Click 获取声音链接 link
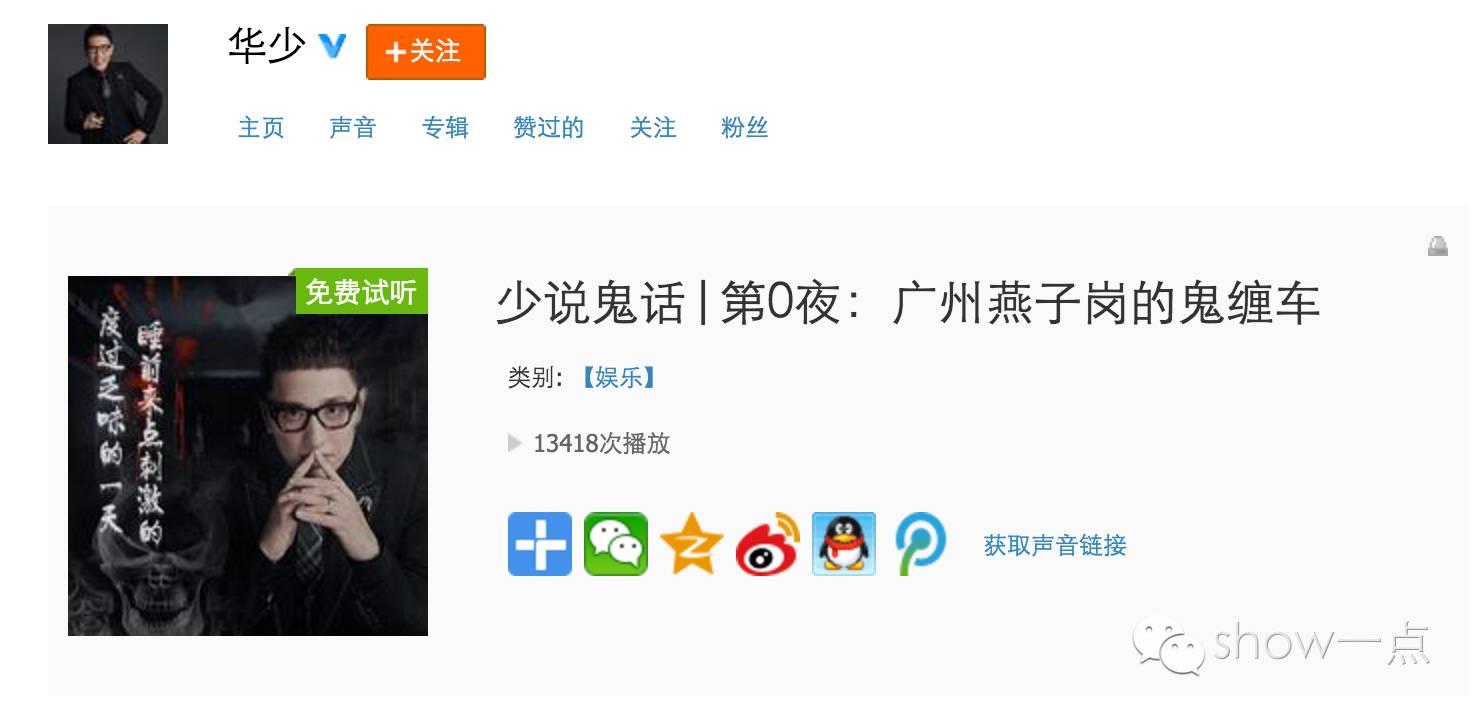 pyautogui.click(x=1055, y=545)
